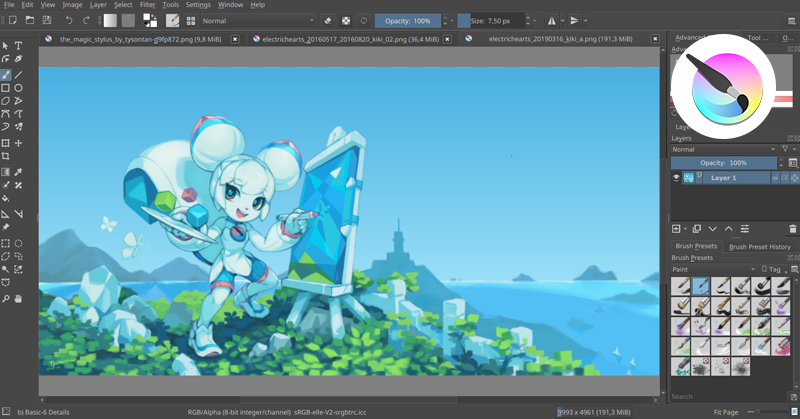
Task: Click the Save document icon
Action: [47, 20]
